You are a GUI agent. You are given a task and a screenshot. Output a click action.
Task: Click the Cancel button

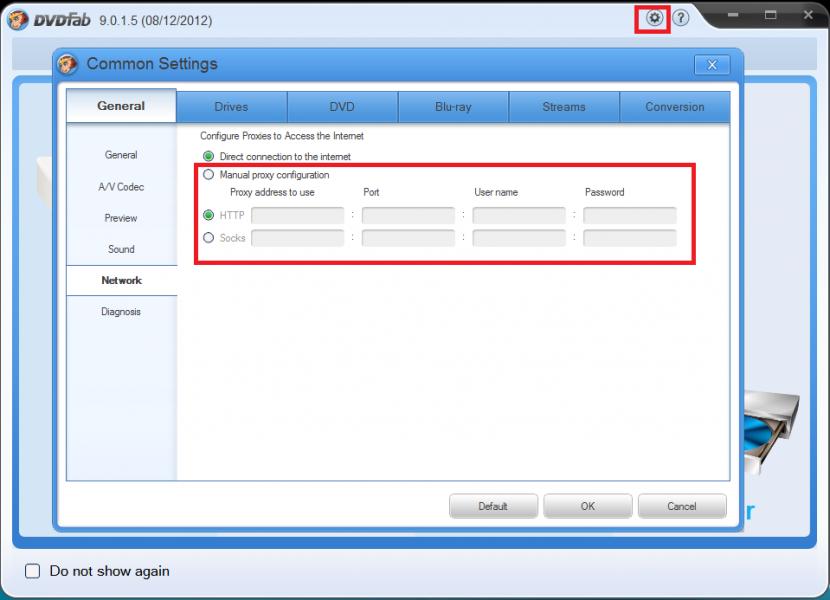click(682, 506)
